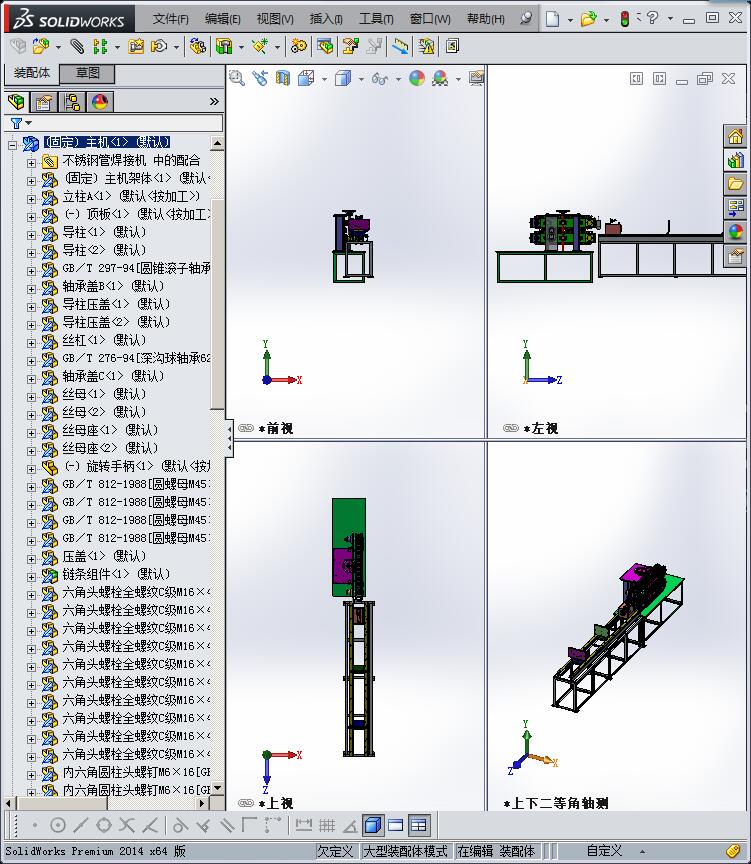751x864 pixels.
Task: Open the FeatureManager design tree tab
Action: pyautogui.click(x=17, y=102)
